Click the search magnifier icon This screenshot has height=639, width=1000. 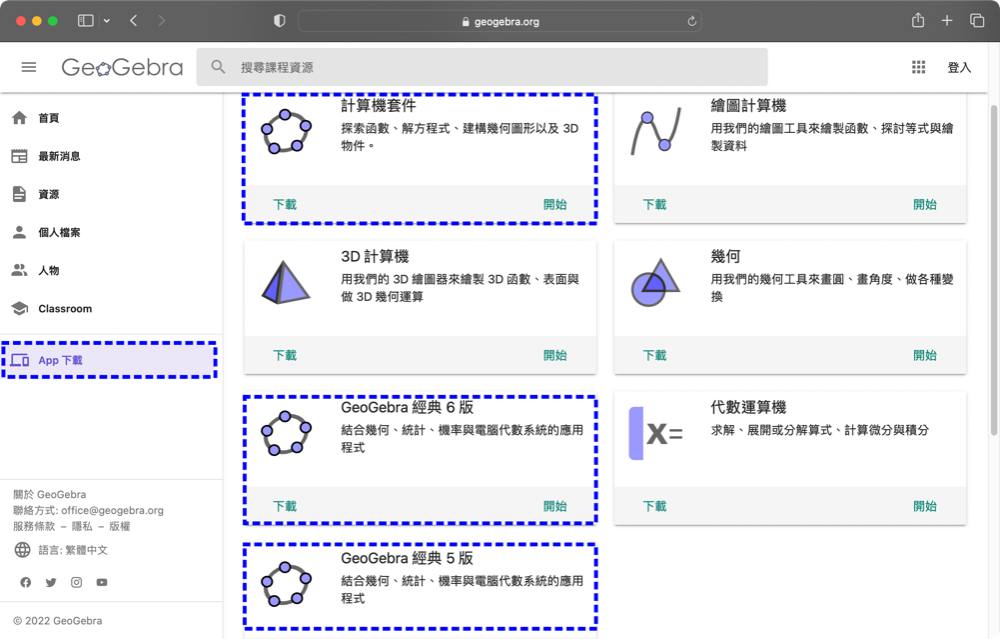(218, 67)
